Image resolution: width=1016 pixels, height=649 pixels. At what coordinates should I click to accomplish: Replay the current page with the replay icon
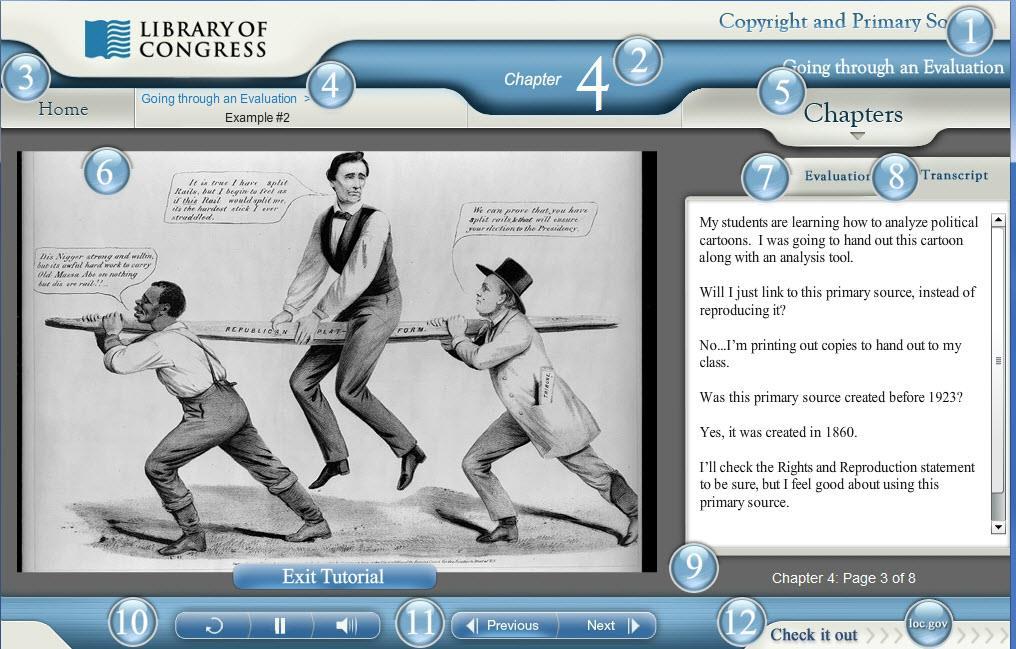coord(214,626)
